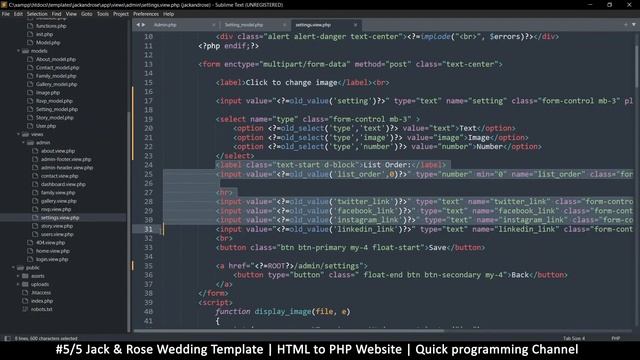
Task: Open About_model.php file
Action: [x=56, y=60]
